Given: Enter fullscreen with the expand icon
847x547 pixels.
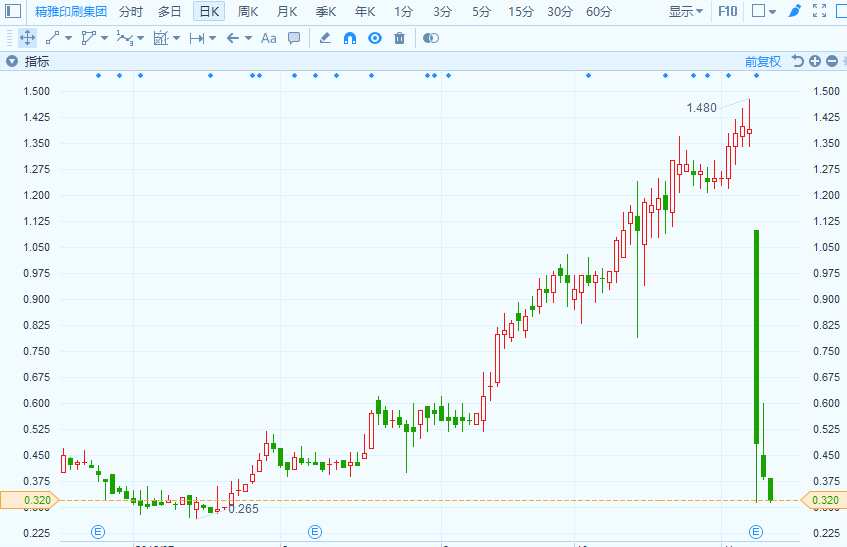Looking at the screenshot, I should tap(819, 11).
